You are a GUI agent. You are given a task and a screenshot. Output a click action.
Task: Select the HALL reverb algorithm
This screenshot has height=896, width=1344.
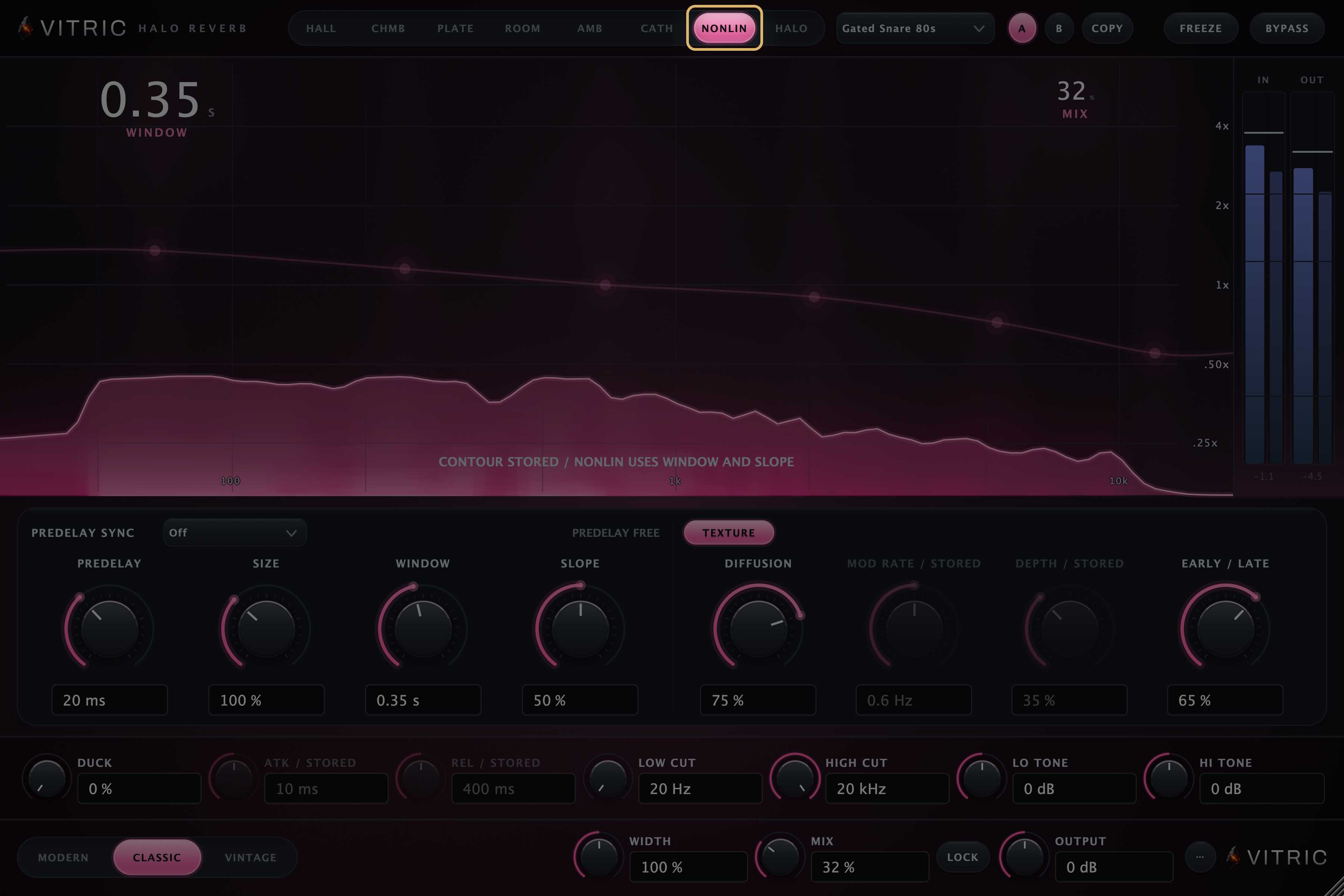(321, 28)
